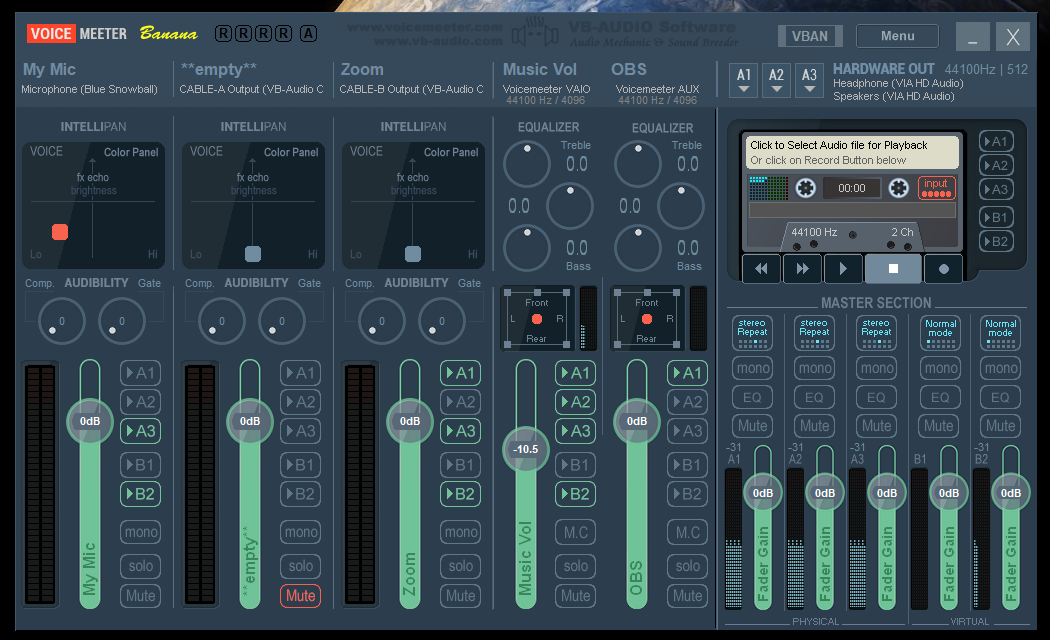Toggle B2 routing on My Mic strip
Viewport: 1050px width, 640px height.
pos(141,493)
